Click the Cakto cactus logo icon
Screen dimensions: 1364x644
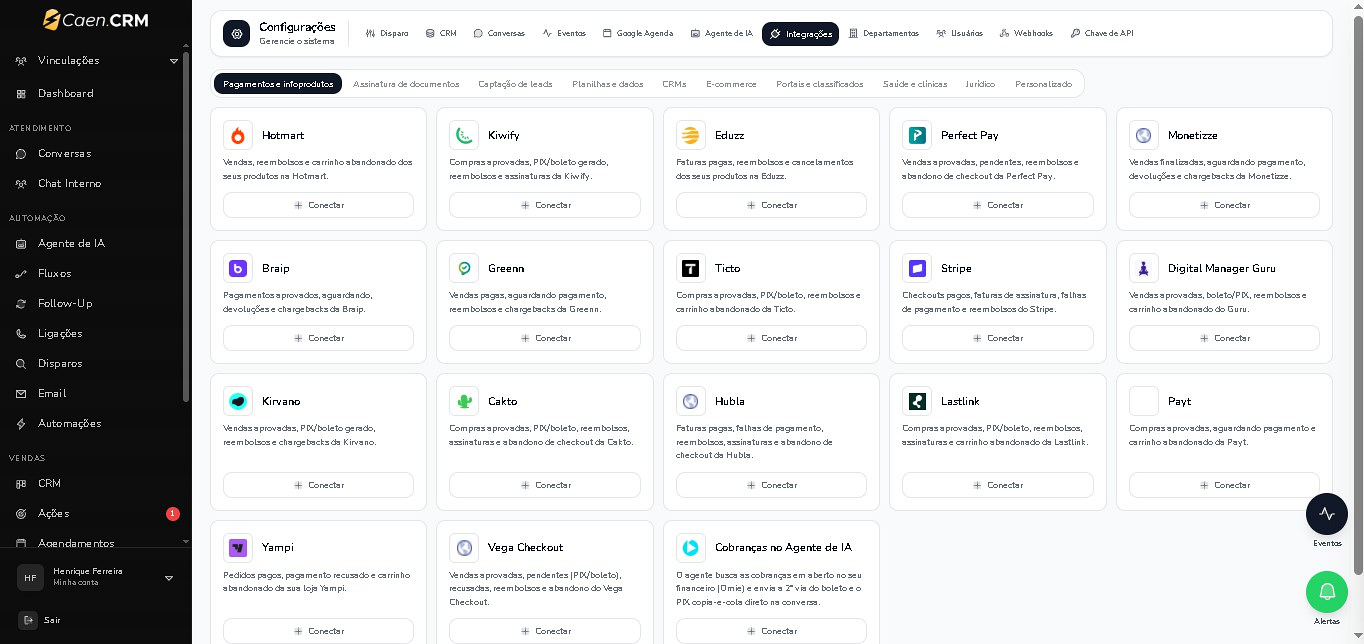pyautogui.click(x=464, y=401)
